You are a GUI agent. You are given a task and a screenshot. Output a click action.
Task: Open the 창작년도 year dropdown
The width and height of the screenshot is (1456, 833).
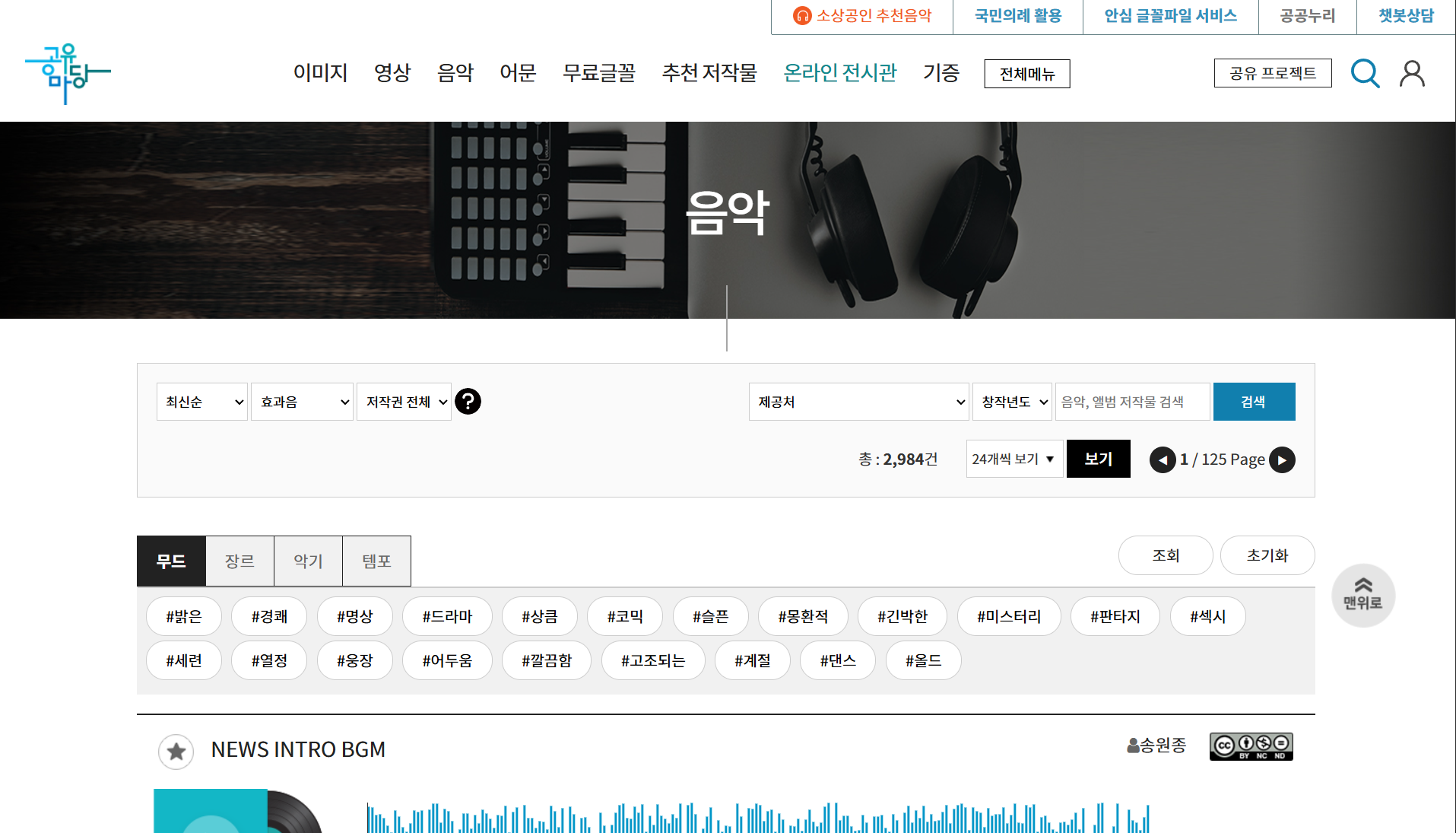tap(1012, 402)
